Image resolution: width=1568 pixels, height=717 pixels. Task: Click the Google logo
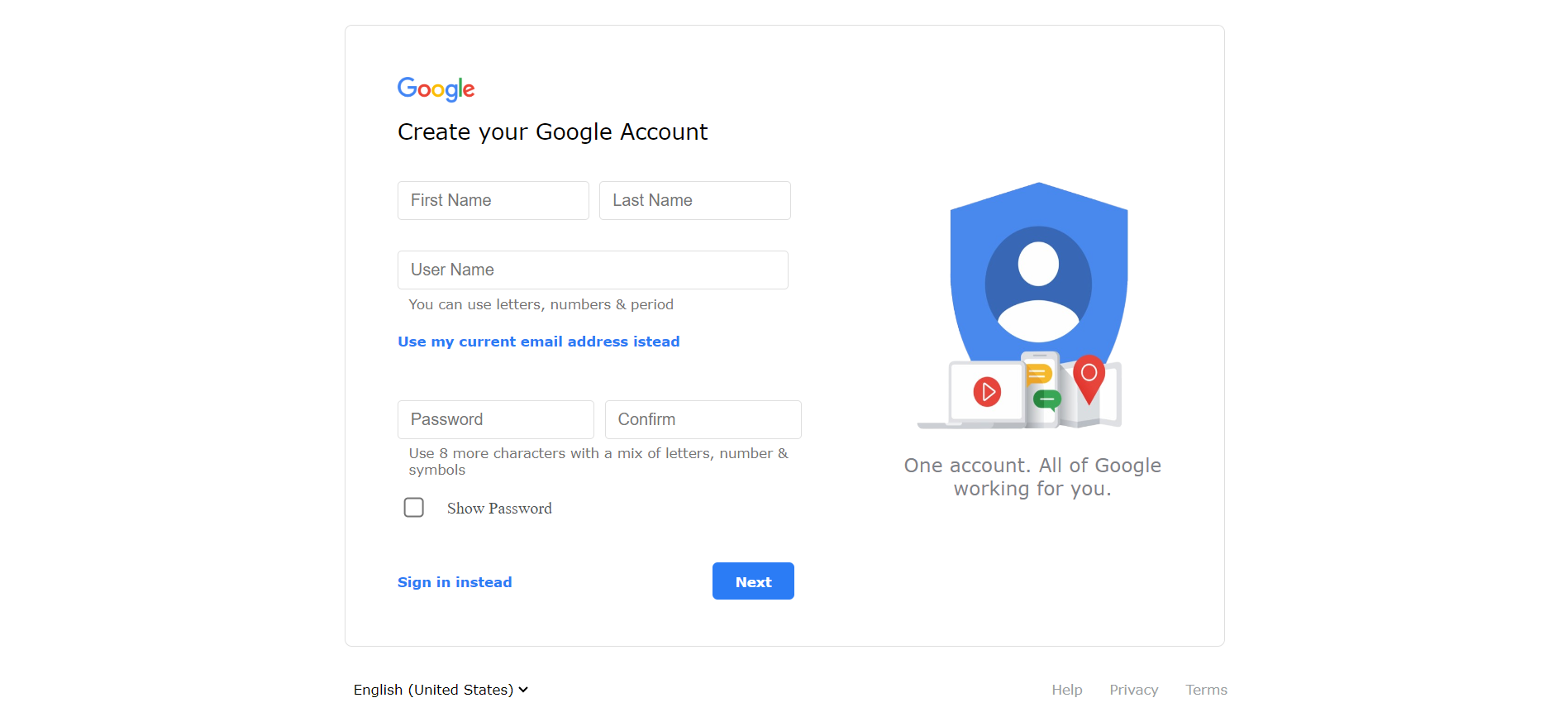coord(436,88)
